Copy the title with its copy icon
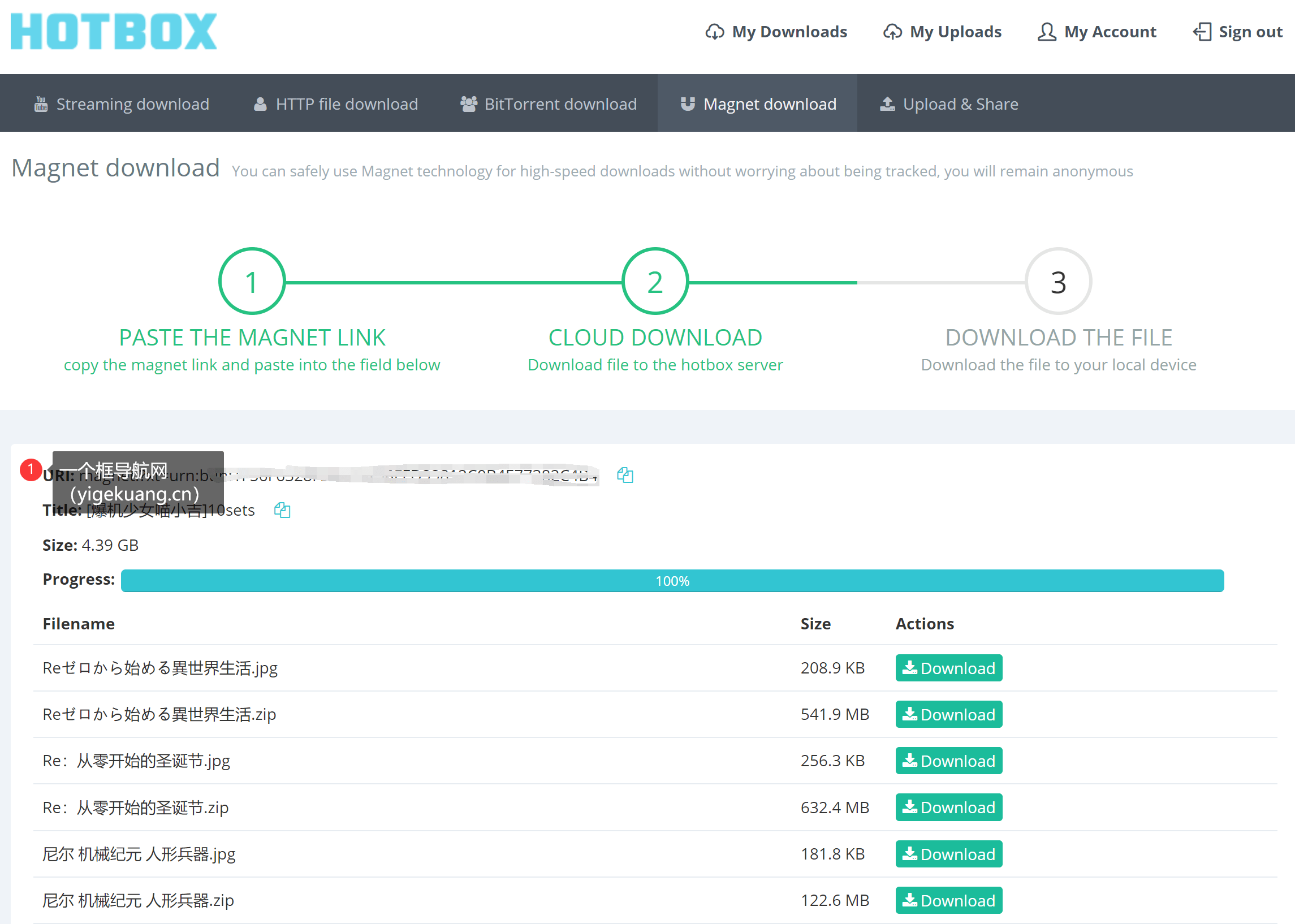 tap(282, 510)
